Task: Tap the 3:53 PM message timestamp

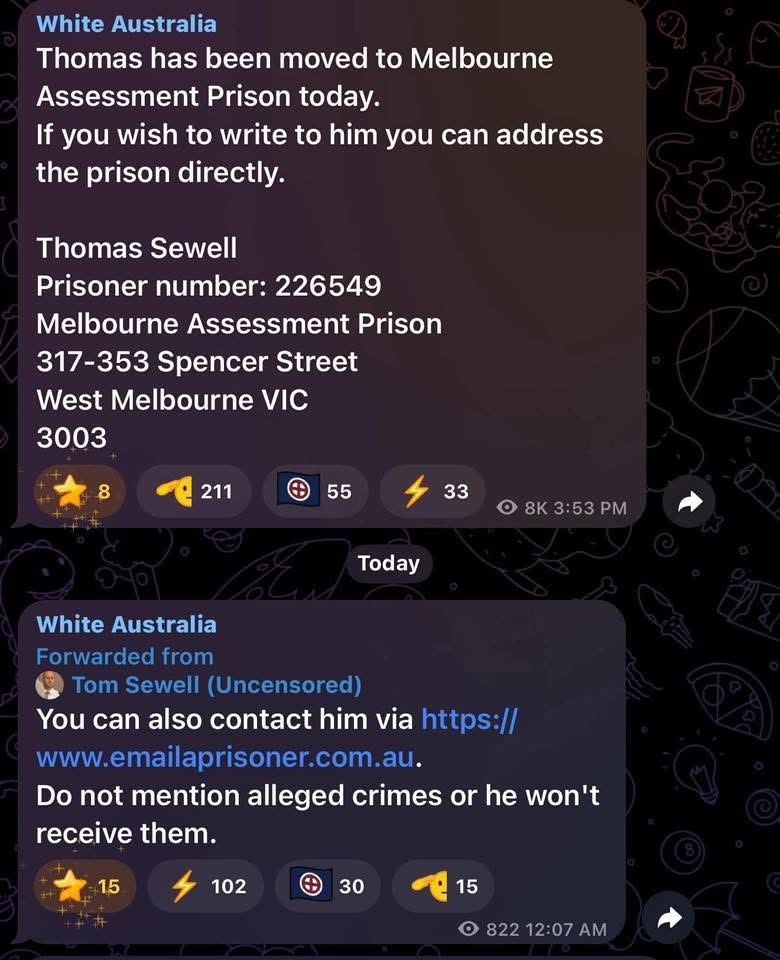Action: [590, 508]
